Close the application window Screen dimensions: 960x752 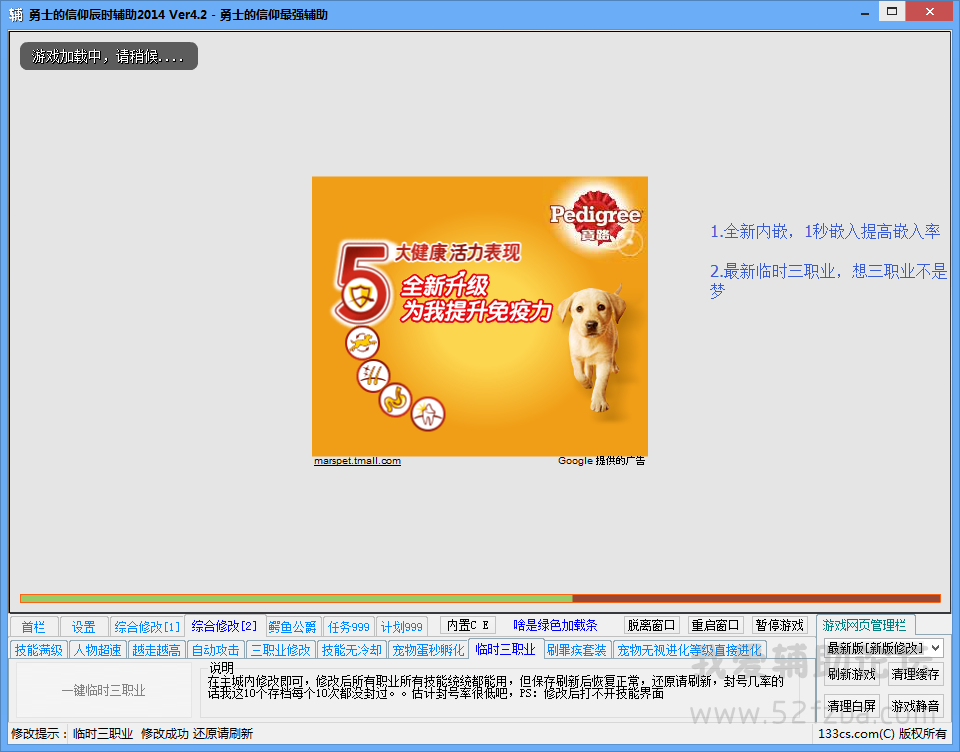pyautogui.click(x=929, y=11)
